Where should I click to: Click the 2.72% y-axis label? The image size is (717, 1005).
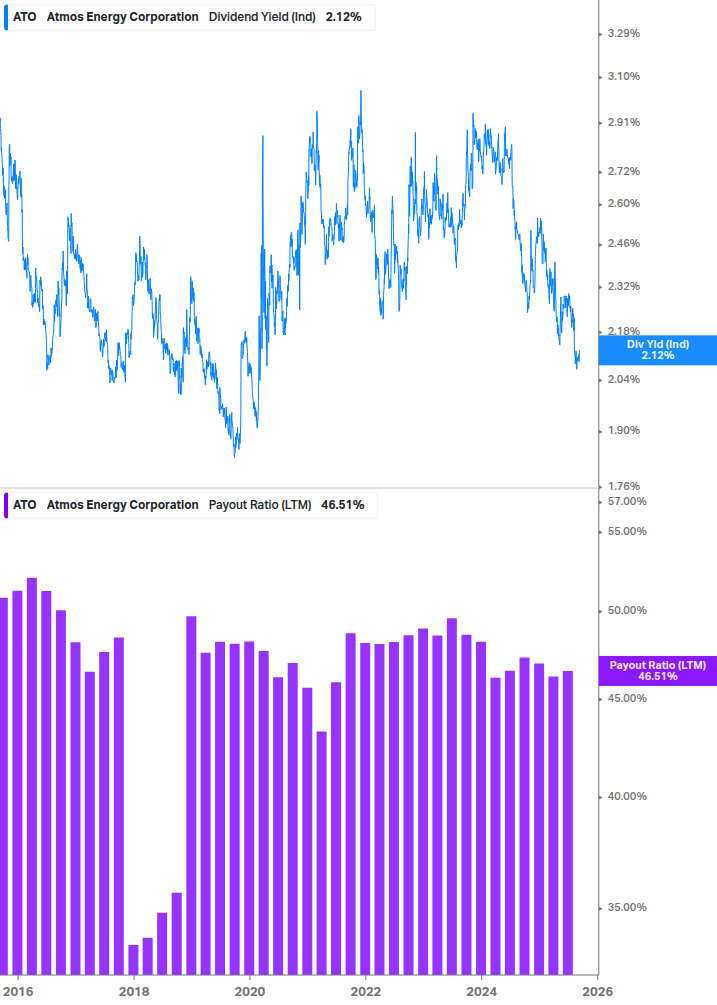[623, 171]
